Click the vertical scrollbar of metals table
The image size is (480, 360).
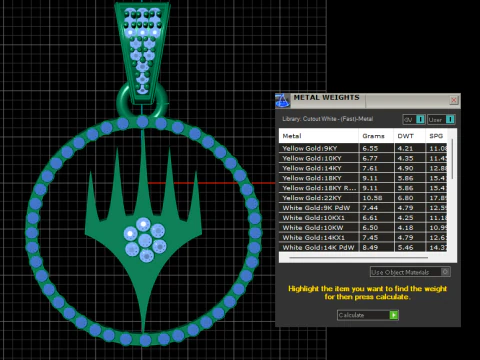[x=452, y=159]
